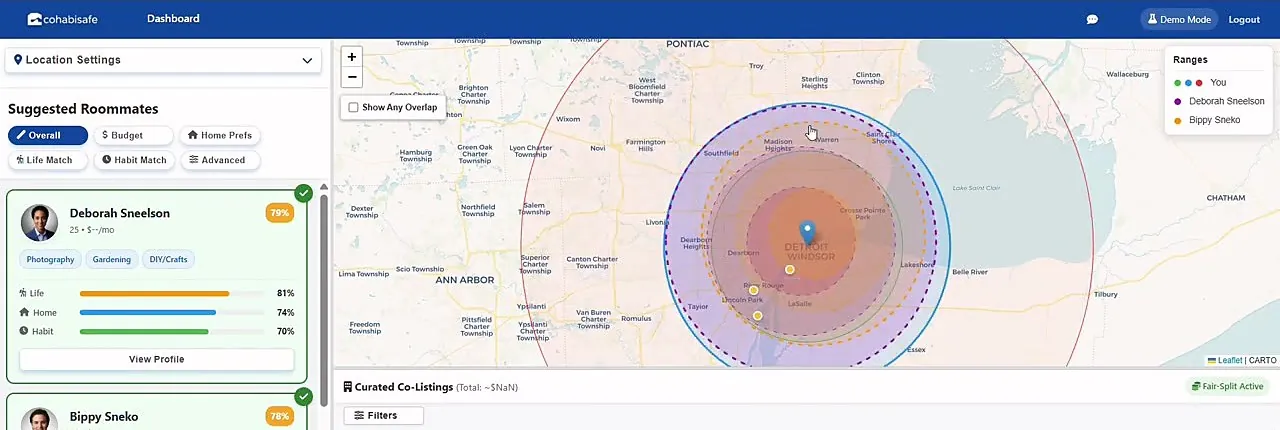Click the blue location pin on Detroit
Viewport: 1280px width, 430px height.
coord(809,232)
